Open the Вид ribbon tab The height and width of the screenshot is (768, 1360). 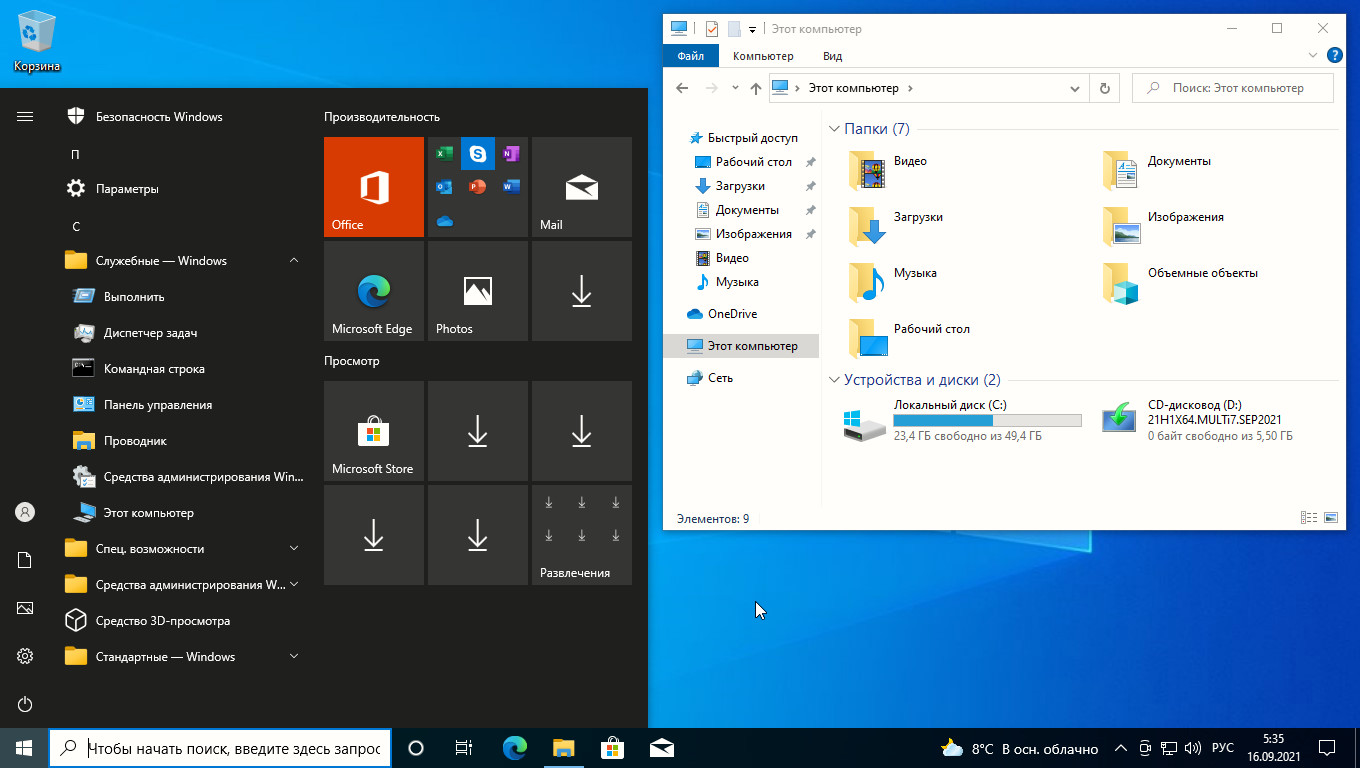(832, 56)
